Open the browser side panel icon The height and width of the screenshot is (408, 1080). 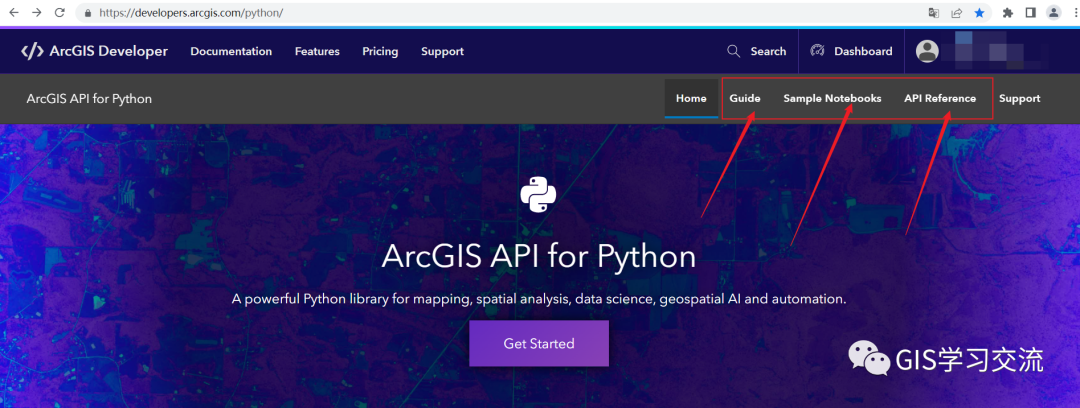1030,12
